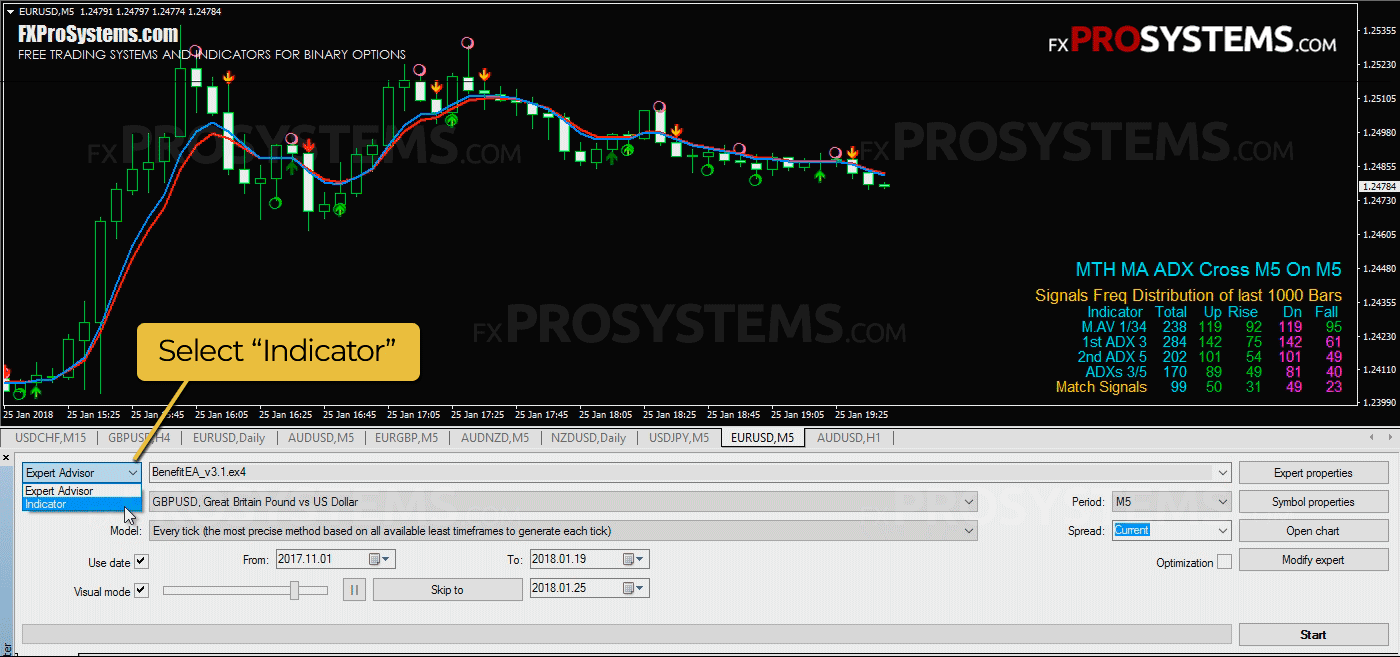Open Symbol properties

click(x=1313, y=502)
